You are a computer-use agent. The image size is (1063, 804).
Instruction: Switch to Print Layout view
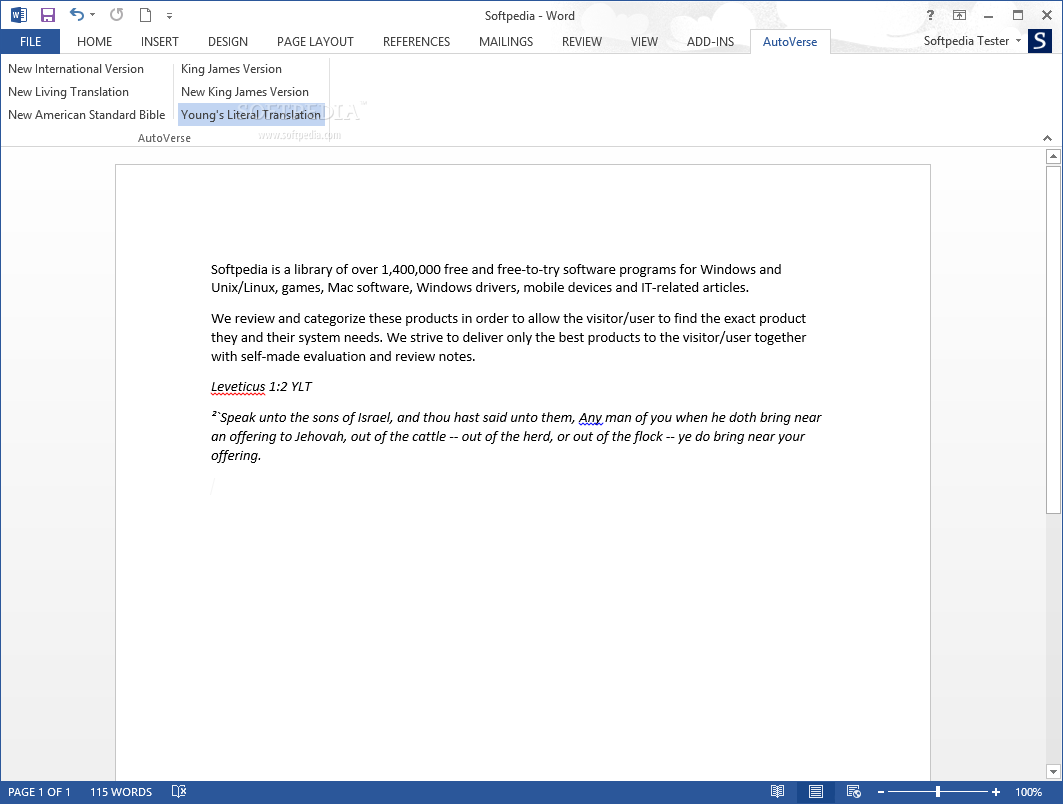pyautogui.click(x=816, y=792)
